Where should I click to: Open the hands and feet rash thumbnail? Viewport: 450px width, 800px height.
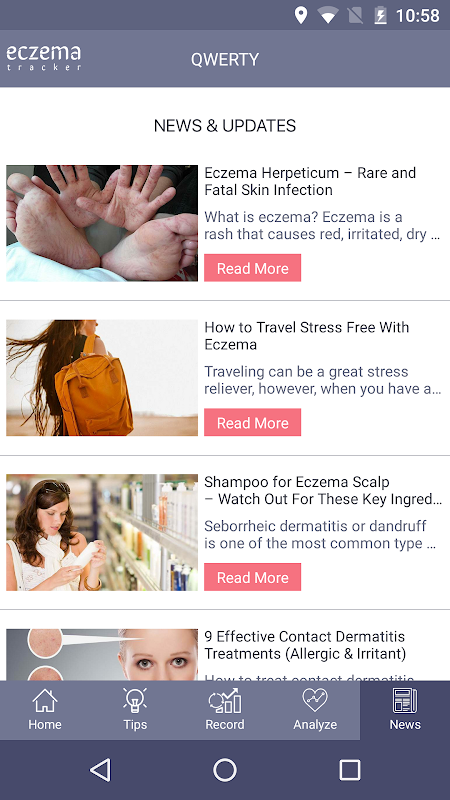pos(102,223)
